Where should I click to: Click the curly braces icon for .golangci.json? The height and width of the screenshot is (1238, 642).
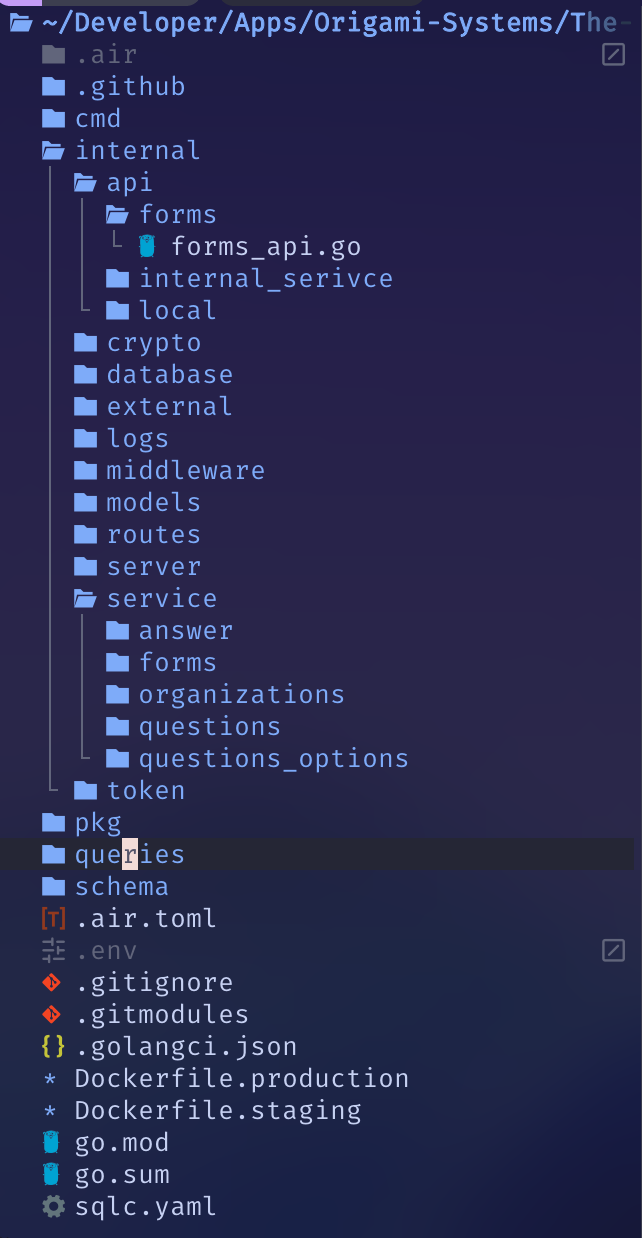click(53, 1046)
